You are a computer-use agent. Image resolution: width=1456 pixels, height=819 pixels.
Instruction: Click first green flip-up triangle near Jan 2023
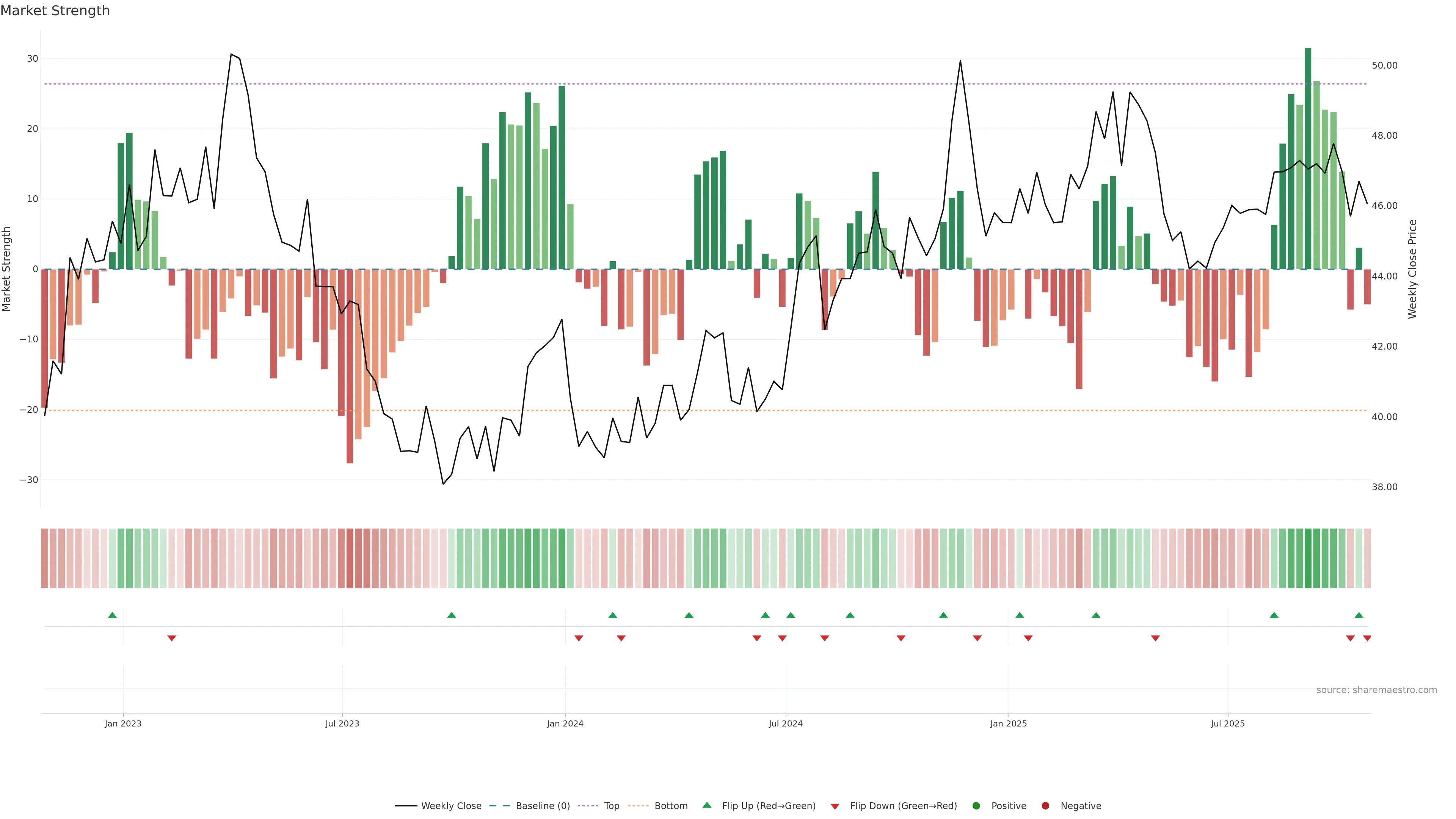click(113, 615)
